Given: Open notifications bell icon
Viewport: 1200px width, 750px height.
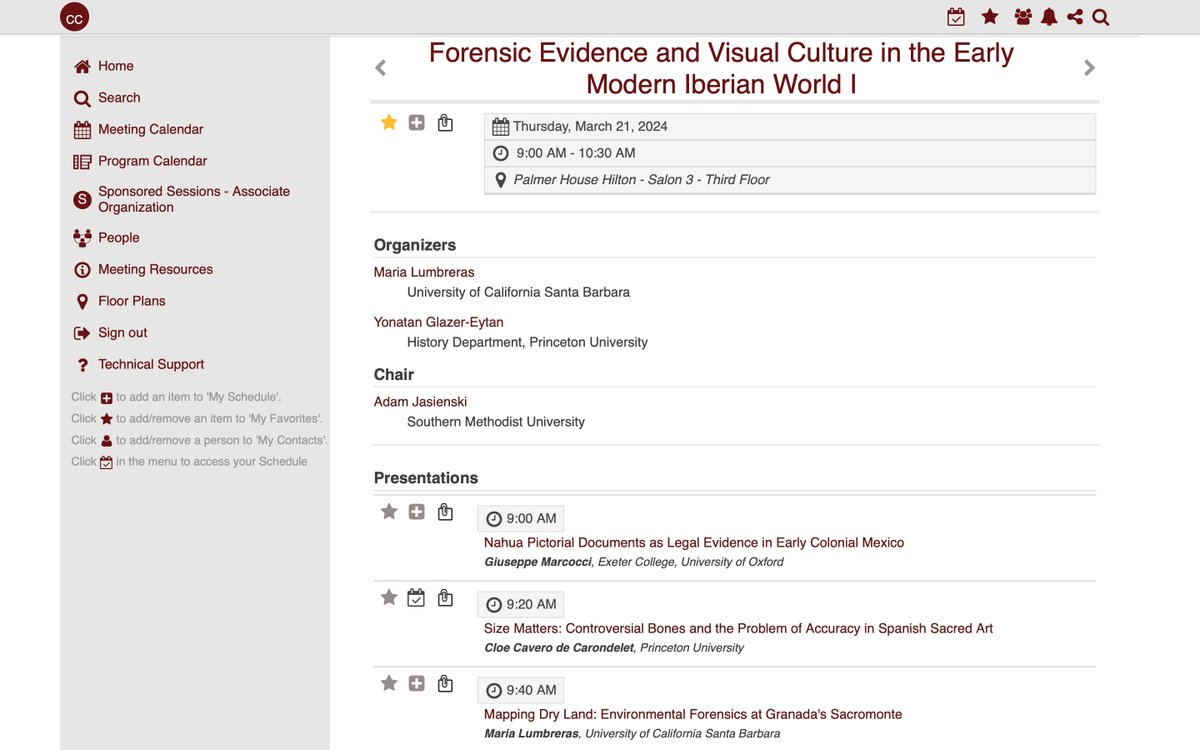Looking at the screenshot, I should click(1049, 17).
